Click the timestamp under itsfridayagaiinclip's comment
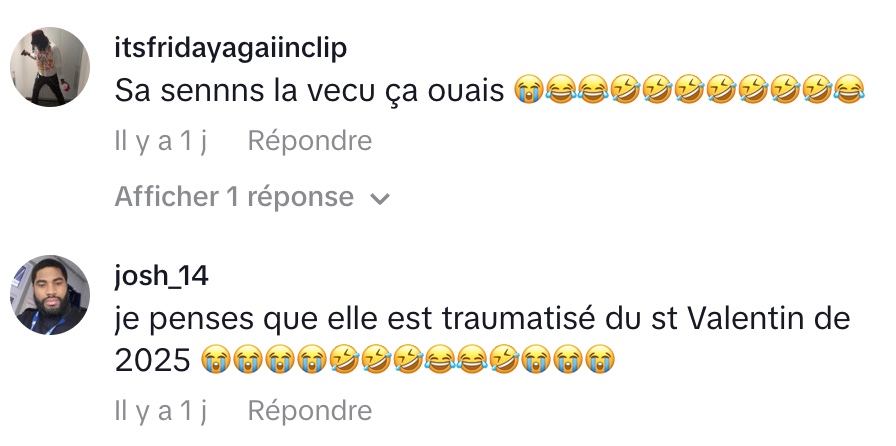The image size is (896, 446). [161, 141]
